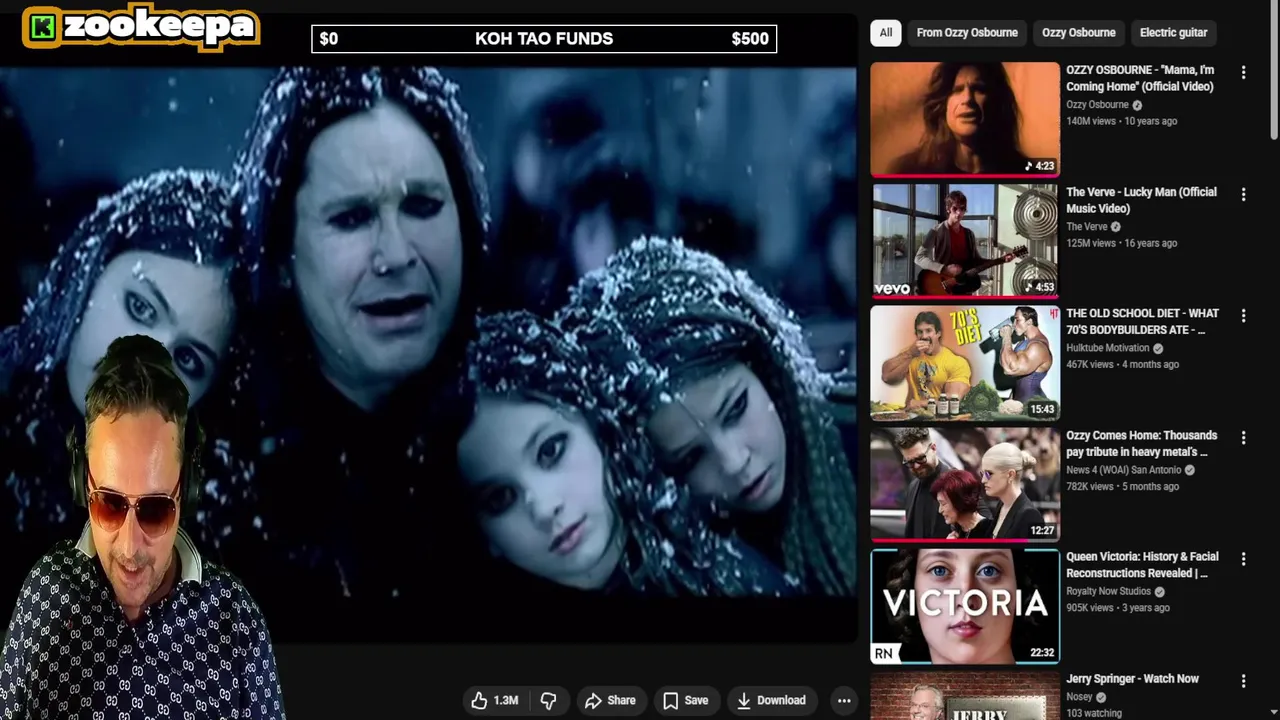Open options menu for Ozzy Comes Home video
The width and height of the screenshot is (1280, 720).
coord(1243,437)
